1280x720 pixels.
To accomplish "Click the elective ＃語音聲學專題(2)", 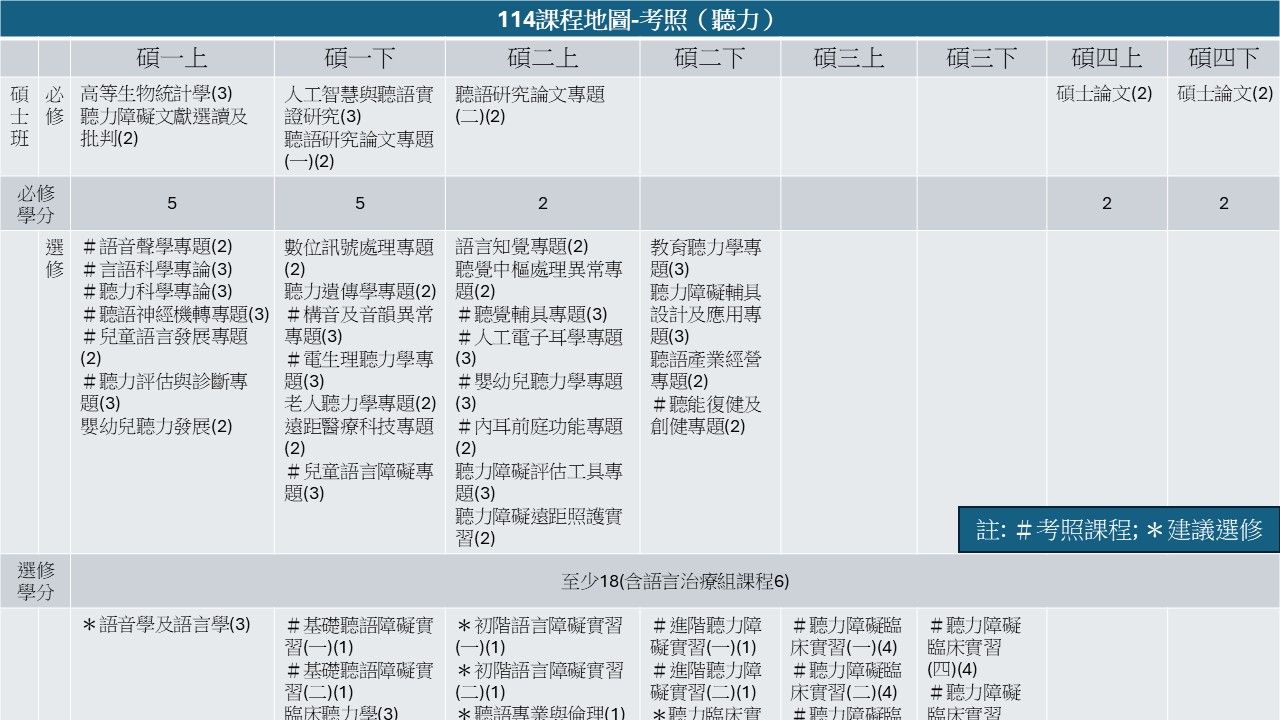I will [x=157, y=246].
